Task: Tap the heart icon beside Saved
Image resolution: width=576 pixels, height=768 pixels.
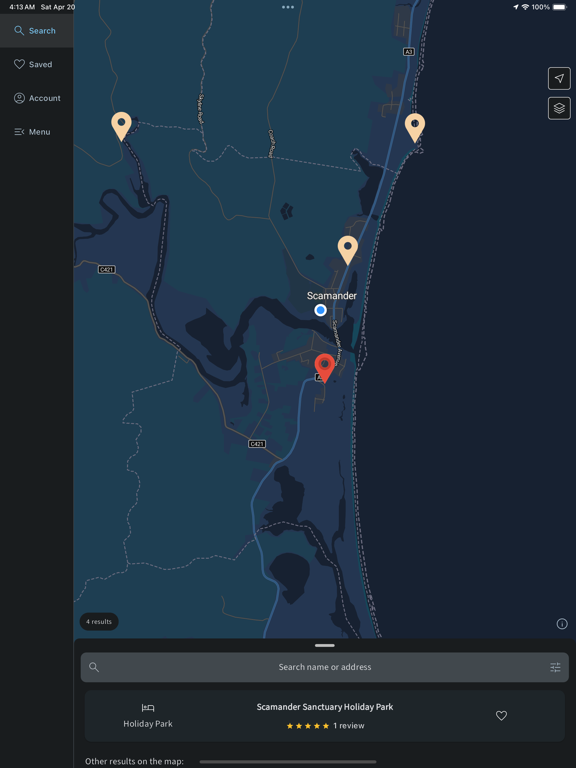Action: 19,64
